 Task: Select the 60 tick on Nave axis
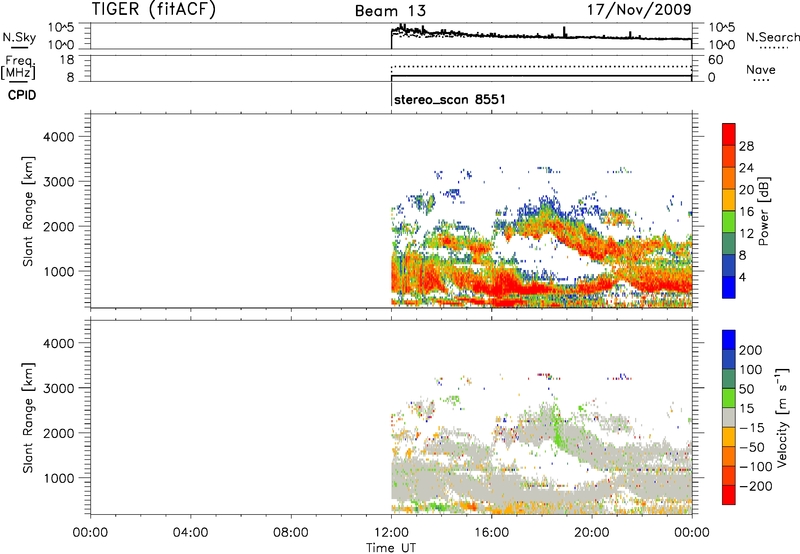pyautogui.click(x=715, y=60)
